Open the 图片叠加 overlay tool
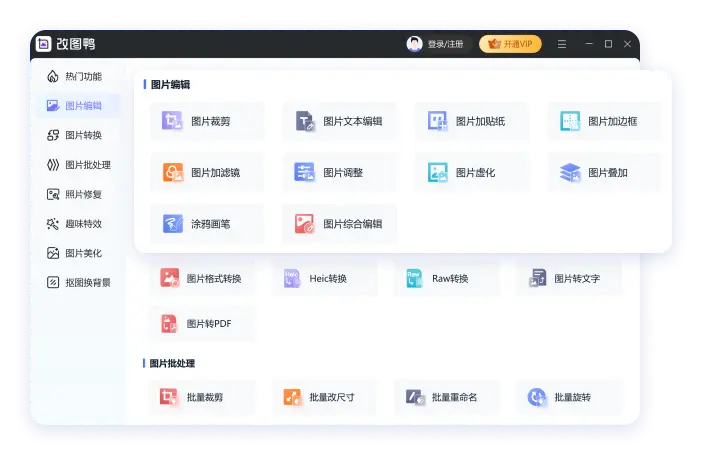706x469 pixels. [x=570, y=172]
